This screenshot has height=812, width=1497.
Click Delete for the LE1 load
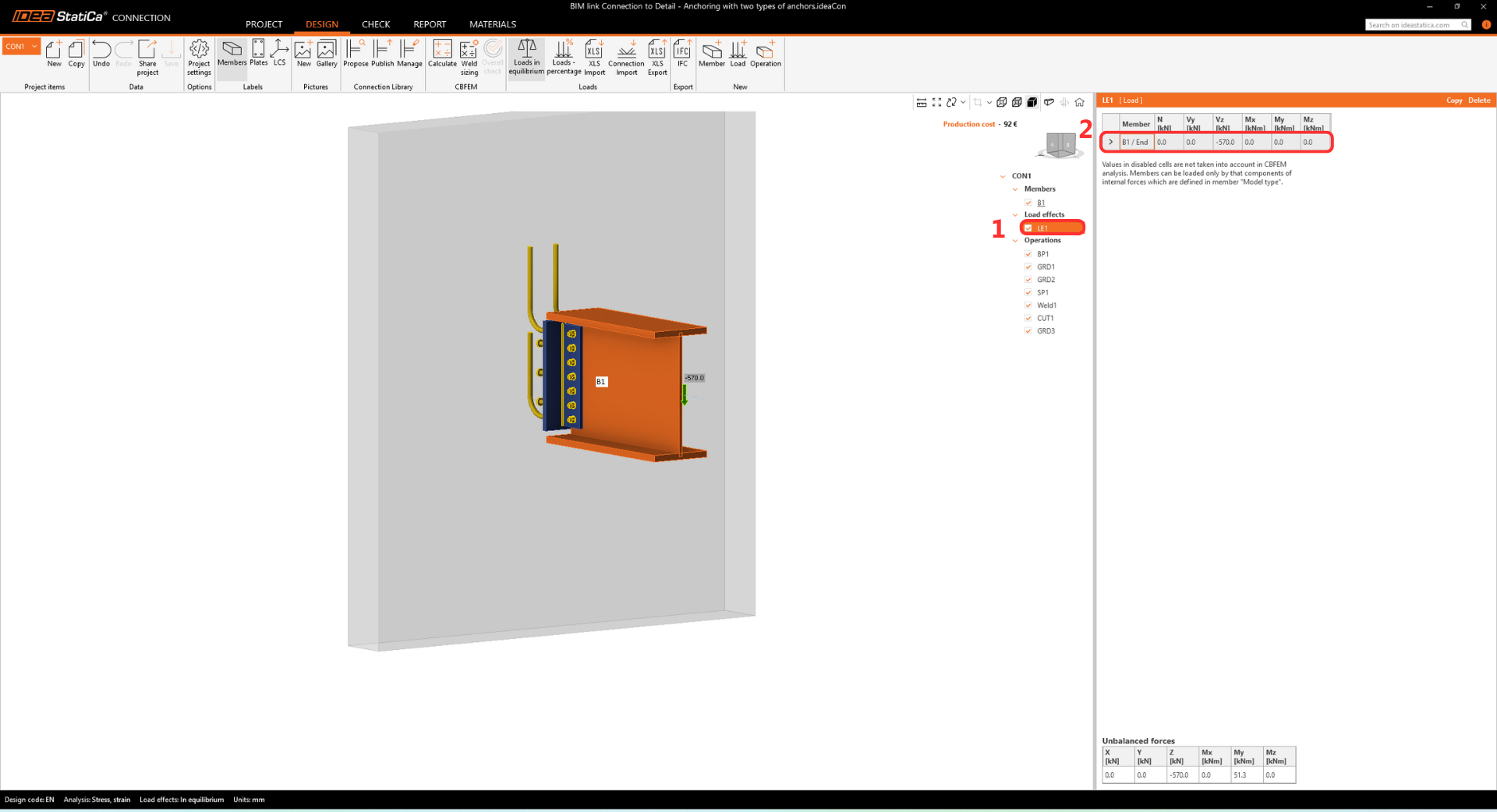click(1479, 101)
